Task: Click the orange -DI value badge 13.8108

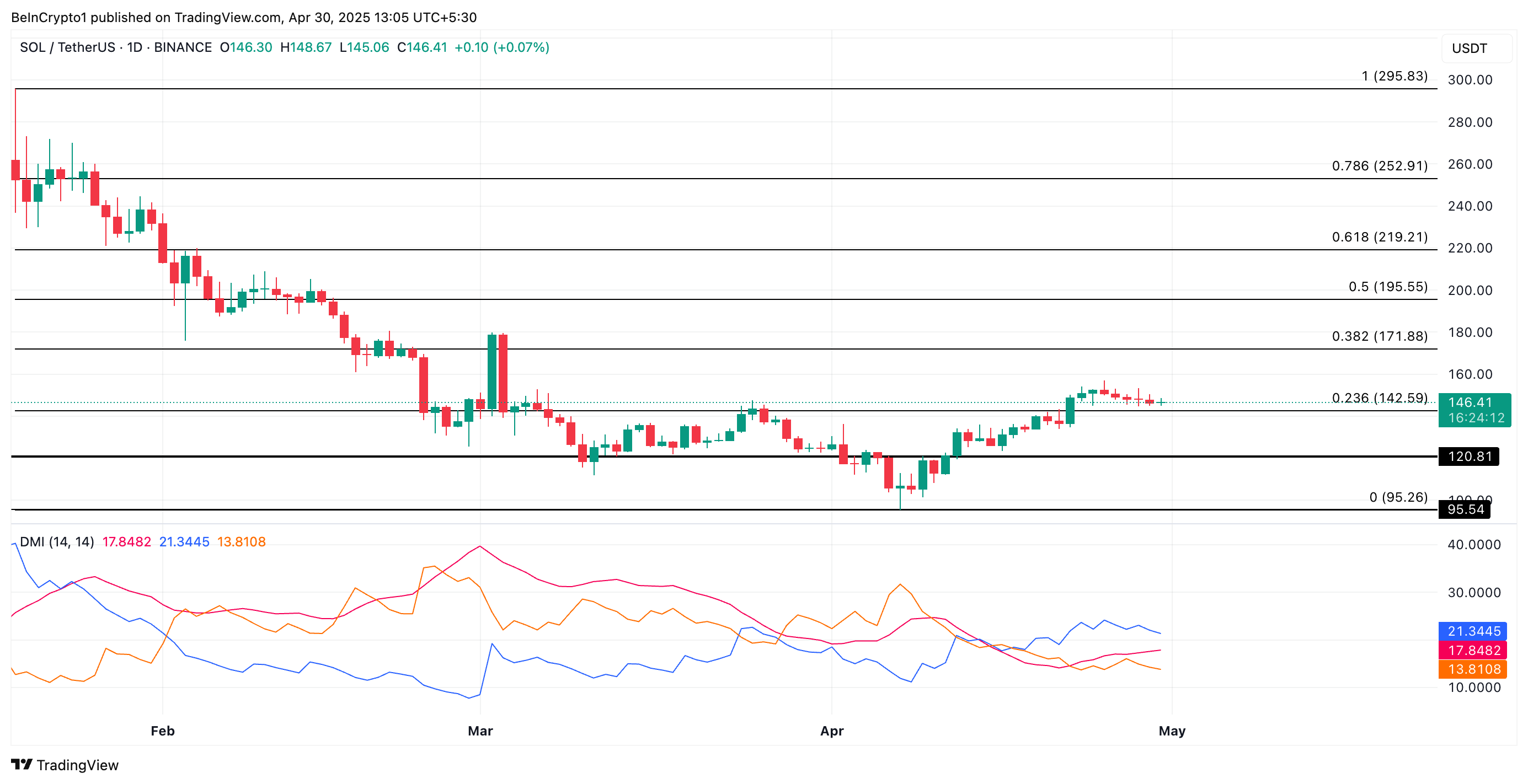Action: point(1474,669)
